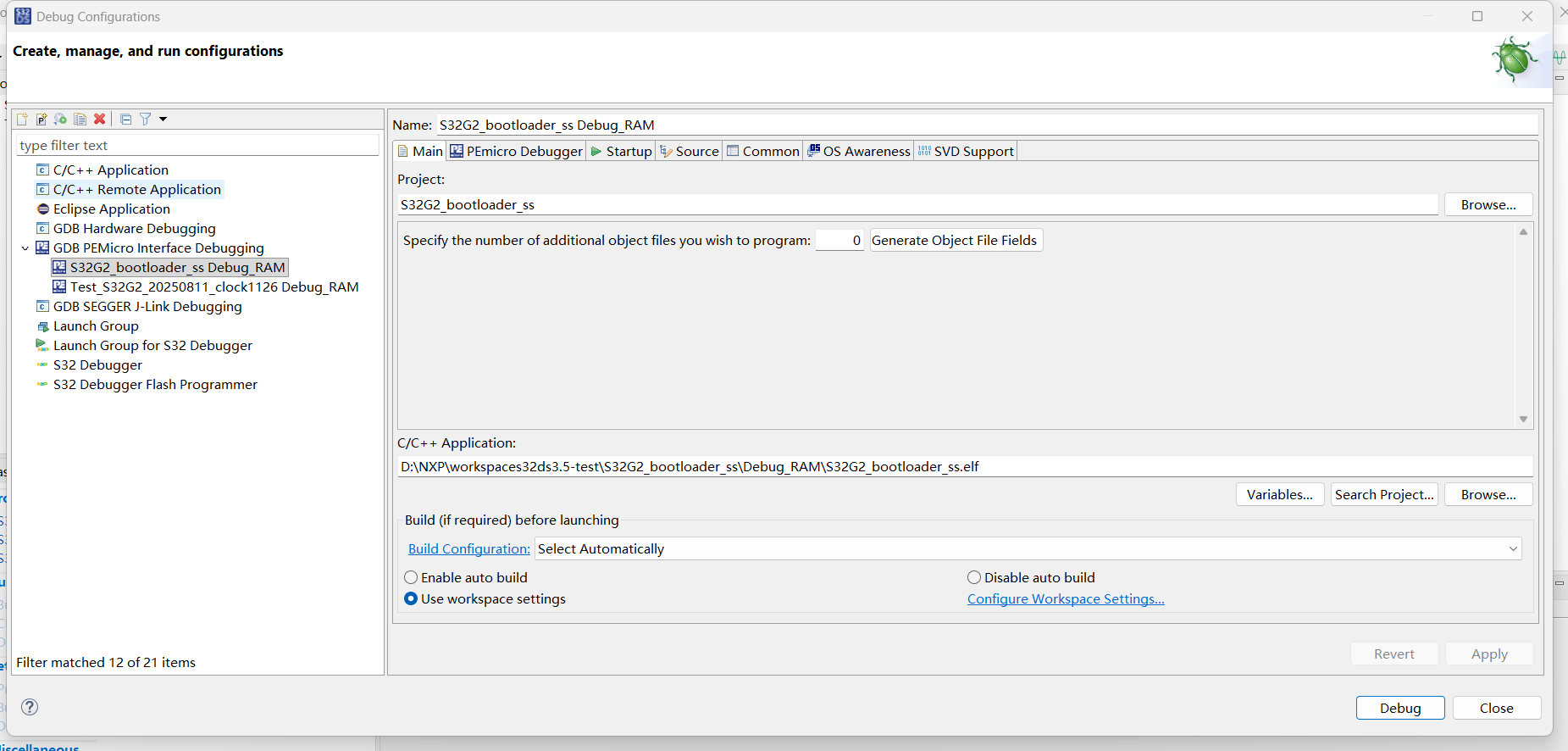Click the C icon beside GDB SEGGER J-Link
The image size is (1568, 751).
click(42, 307)
